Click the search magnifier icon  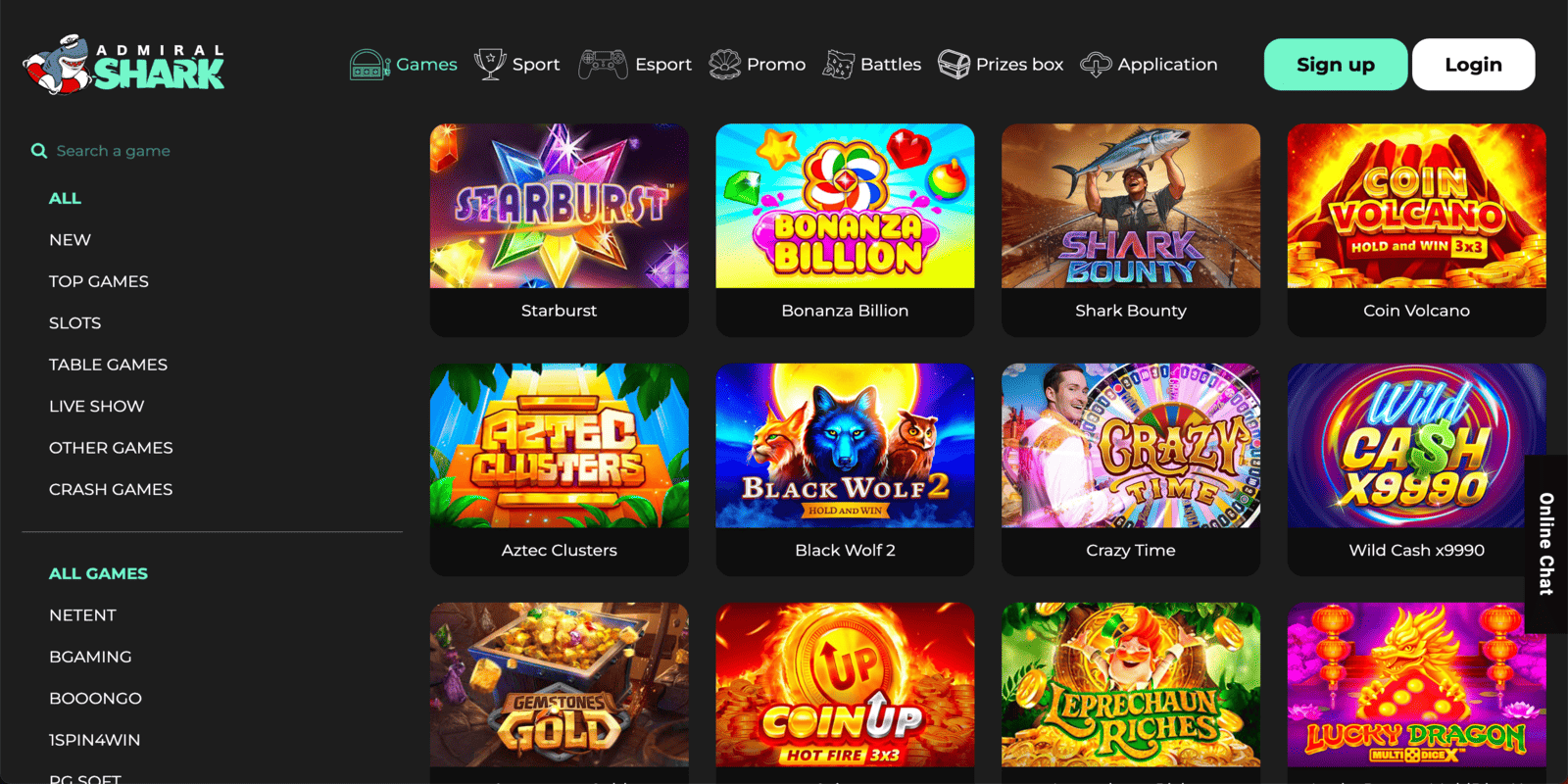click(39, 151)
